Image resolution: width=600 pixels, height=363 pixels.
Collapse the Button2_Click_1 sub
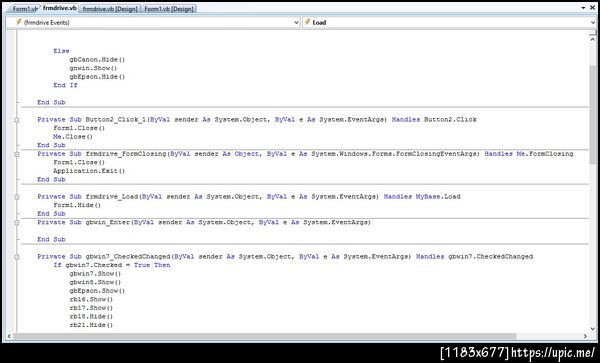[x=16, y=120]
